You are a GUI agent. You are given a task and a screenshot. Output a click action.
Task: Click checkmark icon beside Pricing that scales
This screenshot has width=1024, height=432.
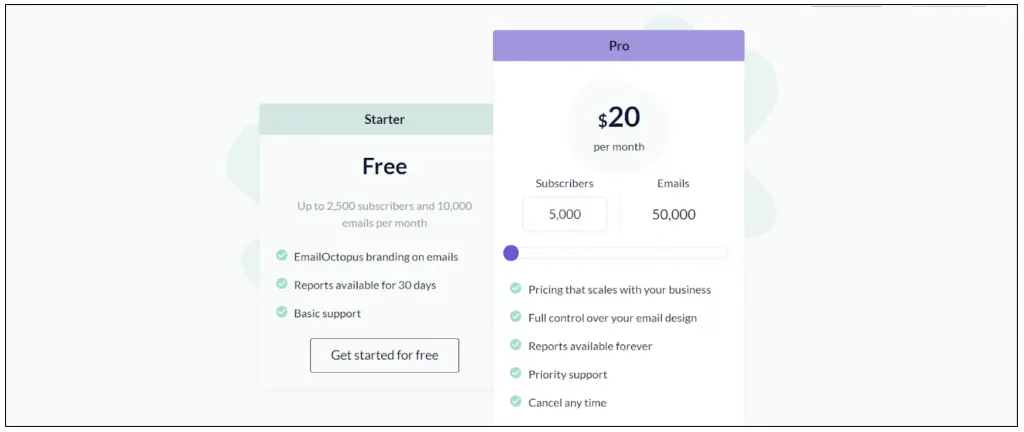(x=516, y=289)
